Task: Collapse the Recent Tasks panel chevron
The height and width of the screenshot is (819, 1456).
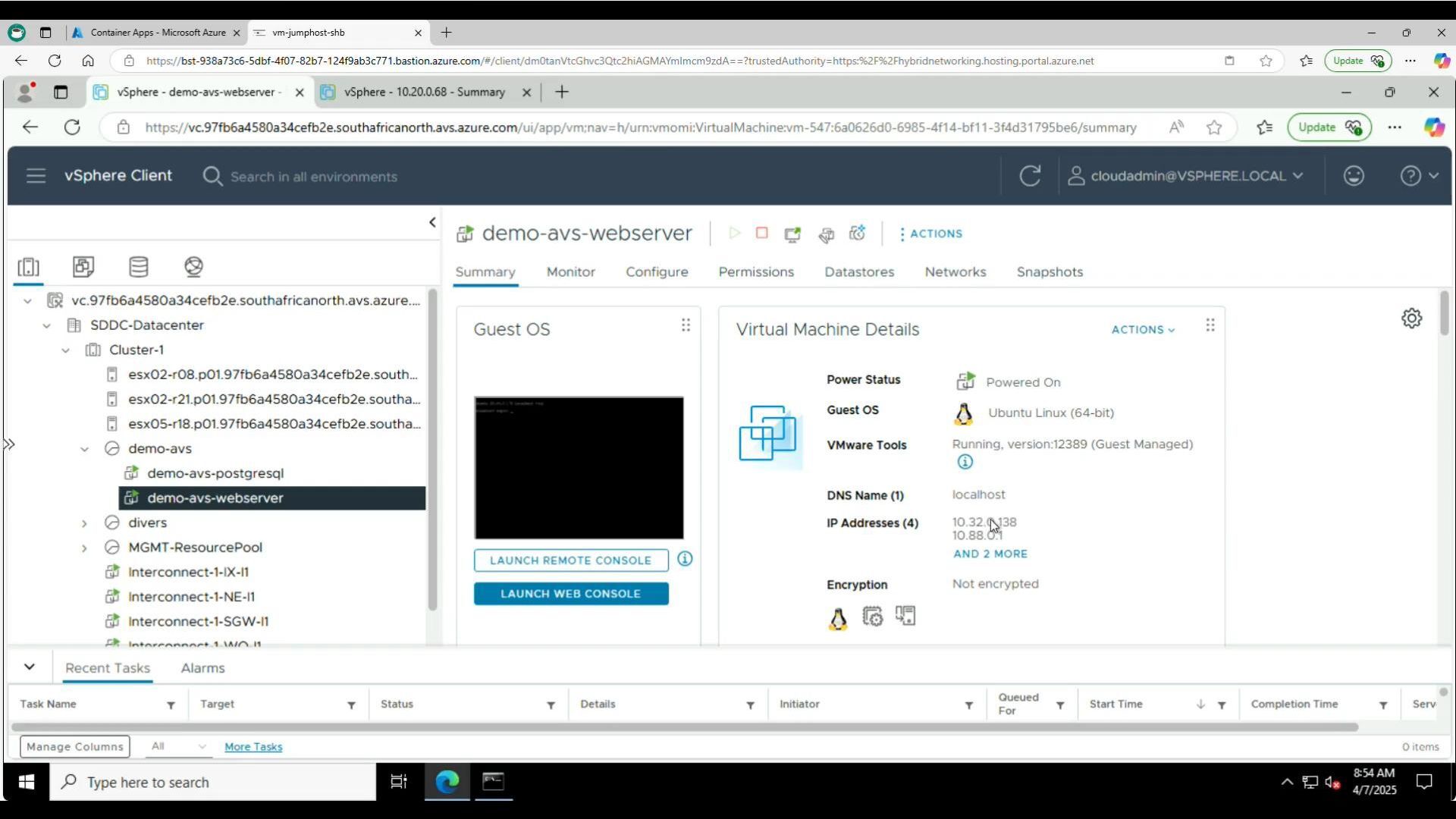Action: (30, 667)
